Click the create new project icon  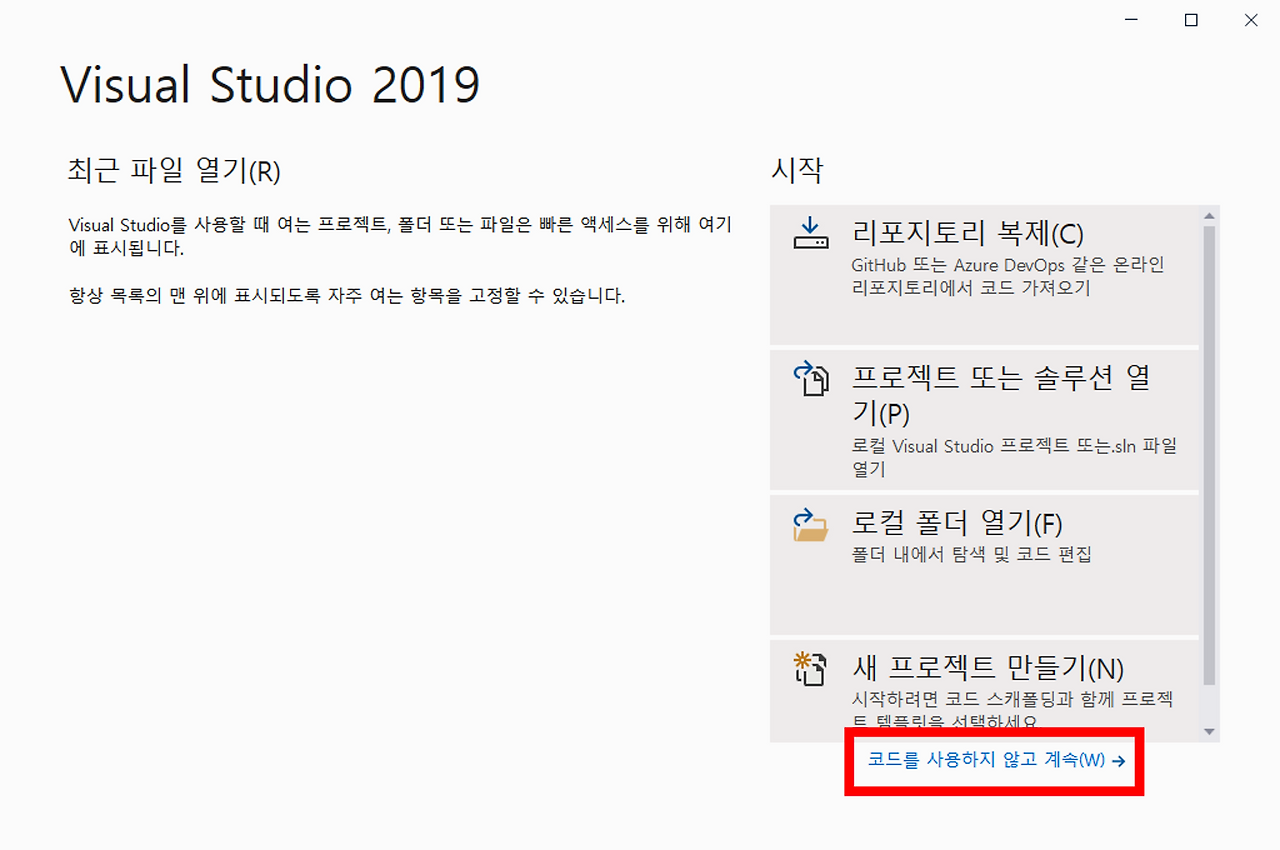(x=811, y=668)
